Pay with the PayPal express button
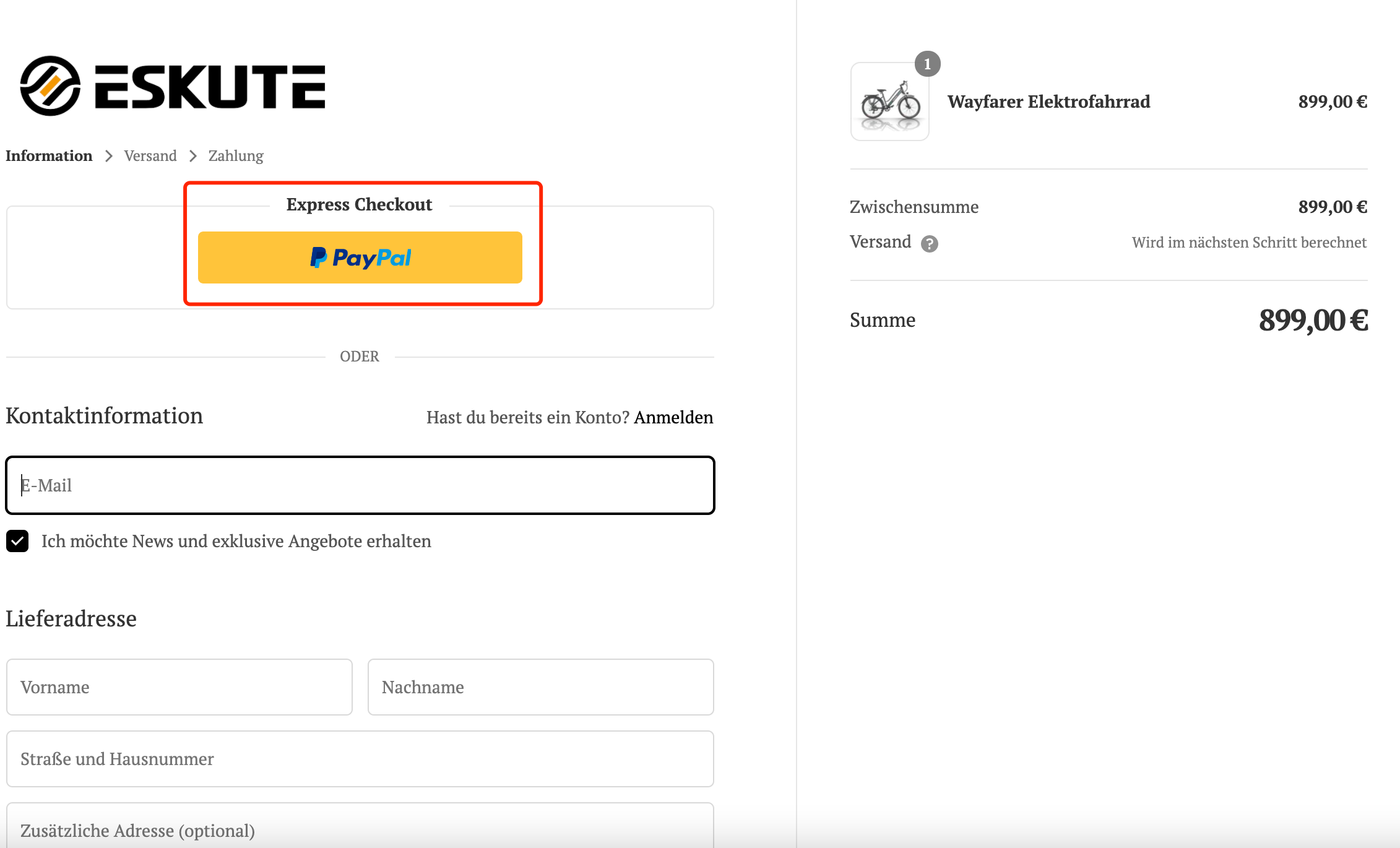Viewport: 1400px width, 848px height. pyautogui.click(x=360, y=257)
